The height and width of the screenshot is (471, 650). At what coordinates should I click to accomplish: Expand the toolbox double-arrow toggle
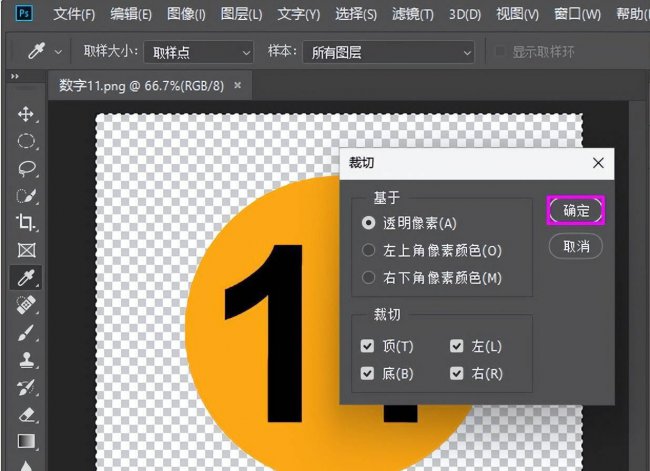click(x=15, y=76)
